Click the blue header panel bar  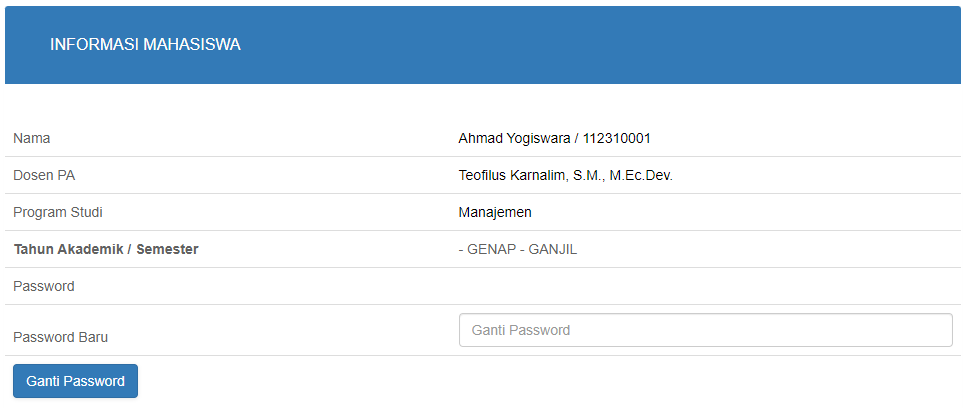tap(483, 45)
